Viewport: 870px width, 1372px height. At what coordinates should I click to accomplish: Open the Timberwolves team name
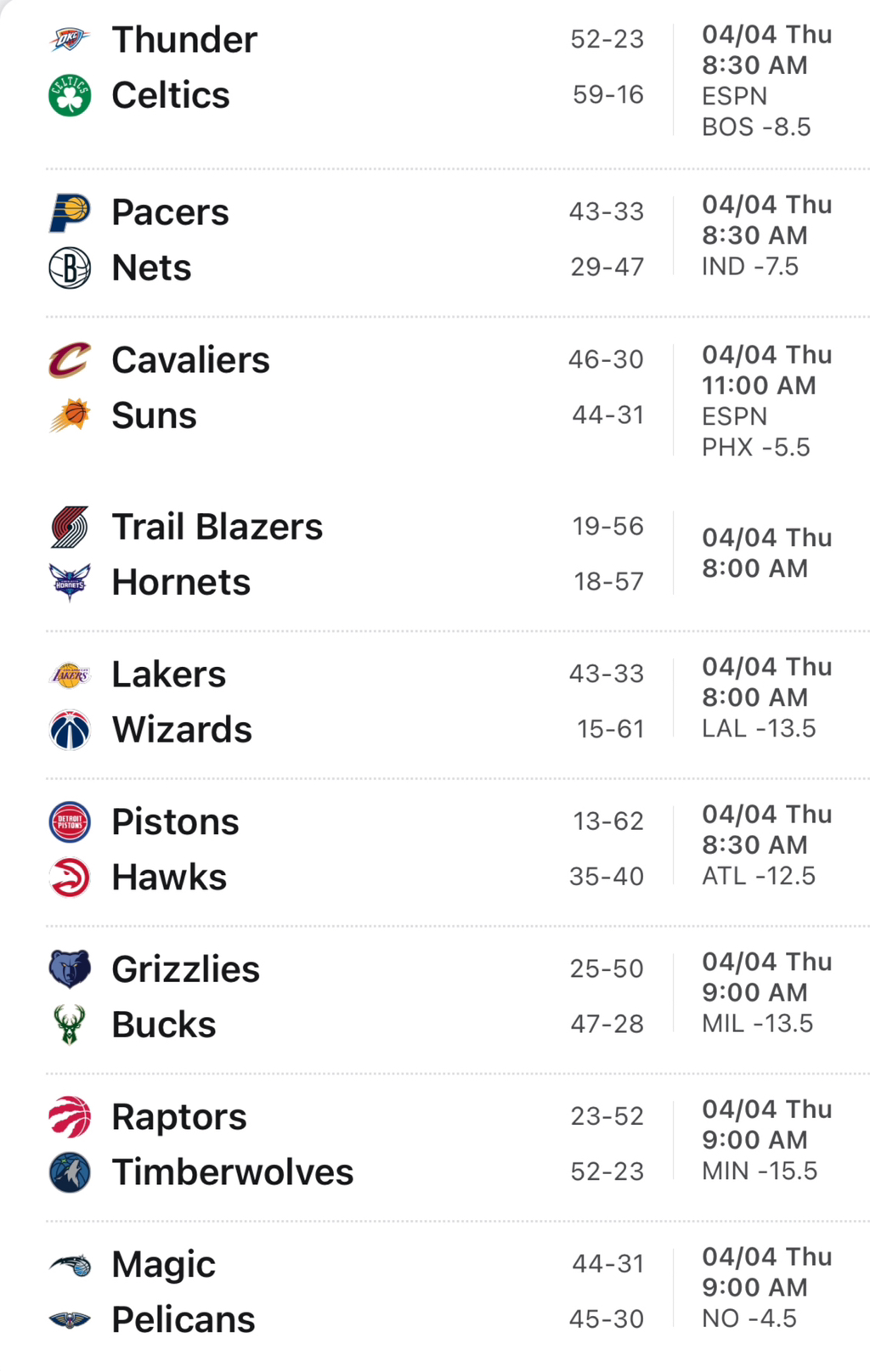232,1172
